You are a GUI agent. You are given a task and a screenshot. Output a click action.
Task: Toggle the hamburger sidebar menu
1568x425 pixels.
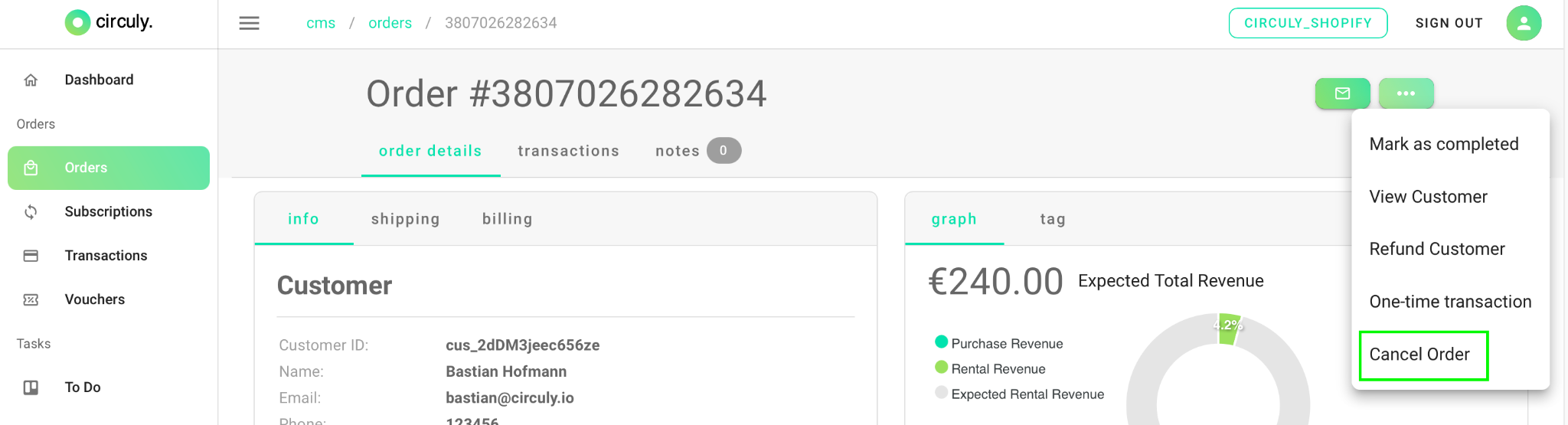click(x=250, y=23)
